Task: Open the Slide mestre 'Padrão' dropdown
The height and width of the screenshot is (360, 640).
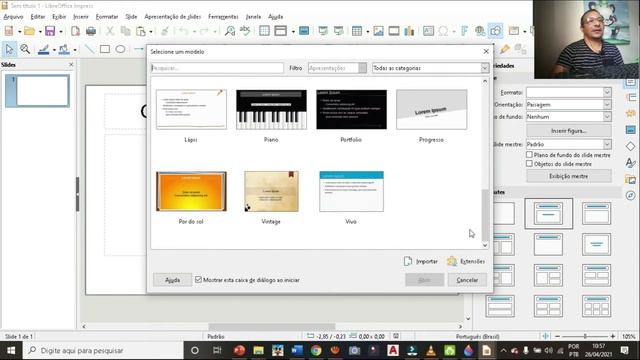Action: point(569,144)
